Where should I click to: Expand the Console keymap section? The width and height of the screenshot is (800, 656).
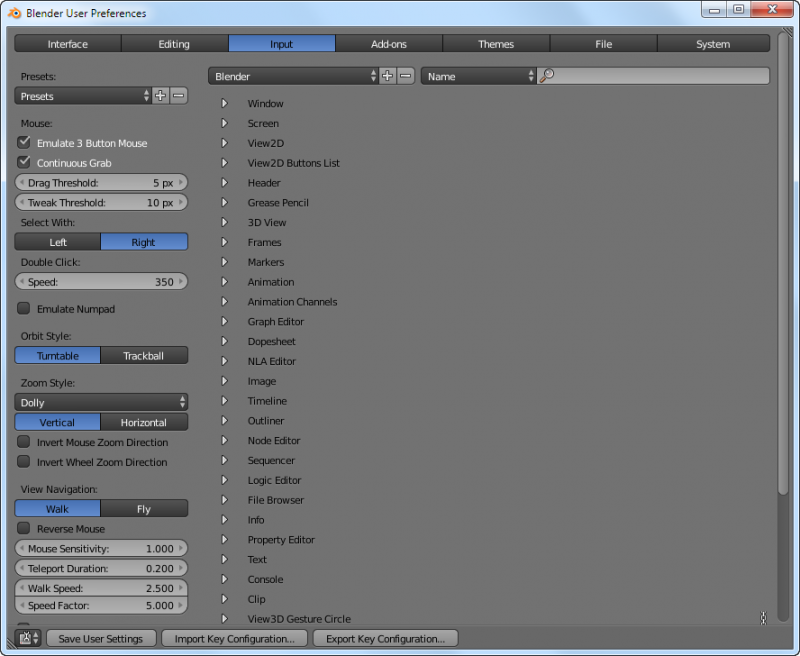[224, 579]
